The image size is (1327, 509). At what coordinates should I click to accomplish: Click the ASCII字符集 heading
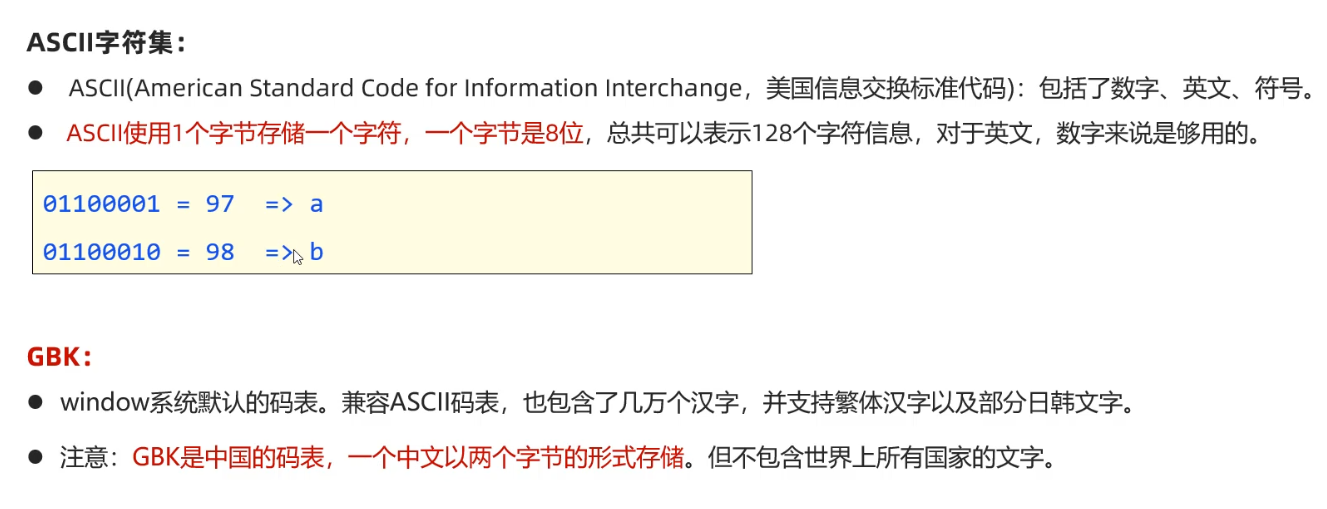coord(107,44)
